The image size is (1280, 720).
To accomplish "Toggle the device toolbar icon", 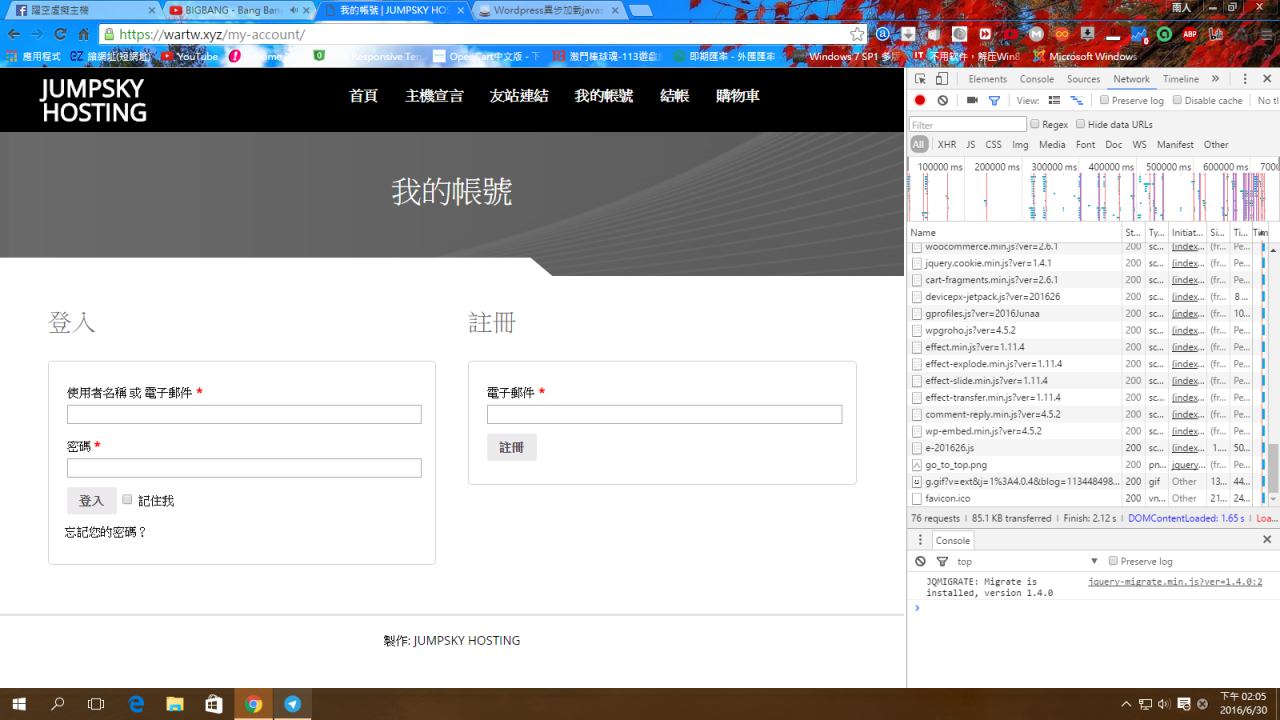I will coord(941,79).
